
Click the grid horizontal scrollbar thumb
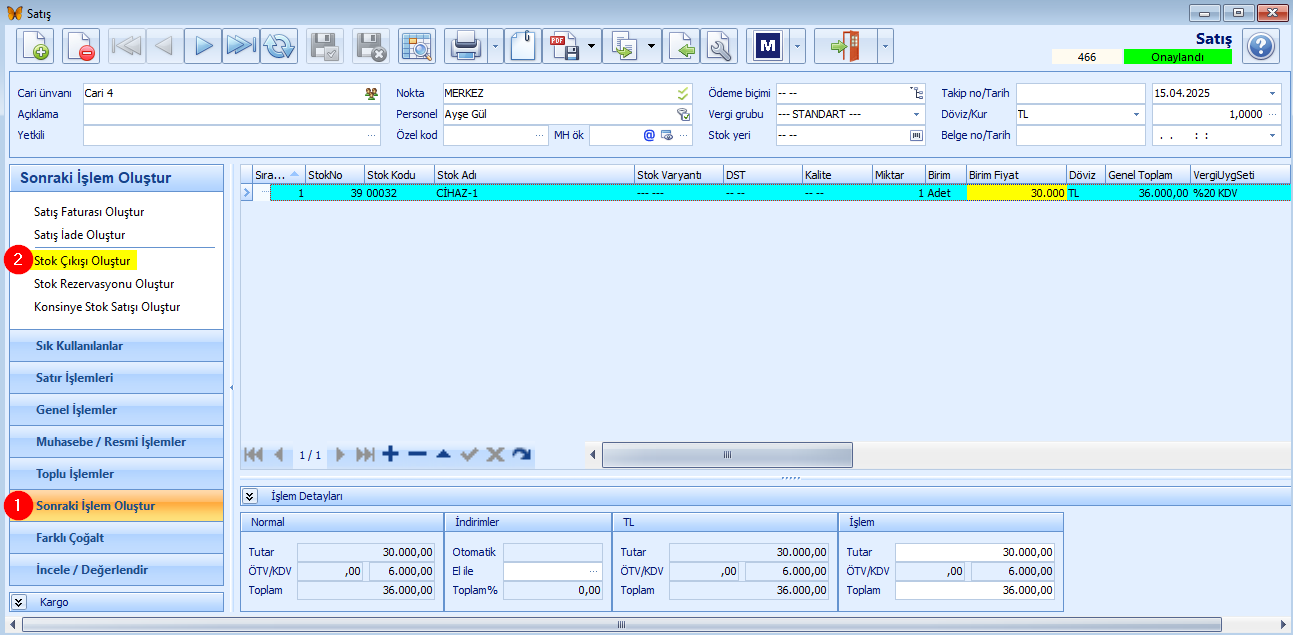click(727, 455)
